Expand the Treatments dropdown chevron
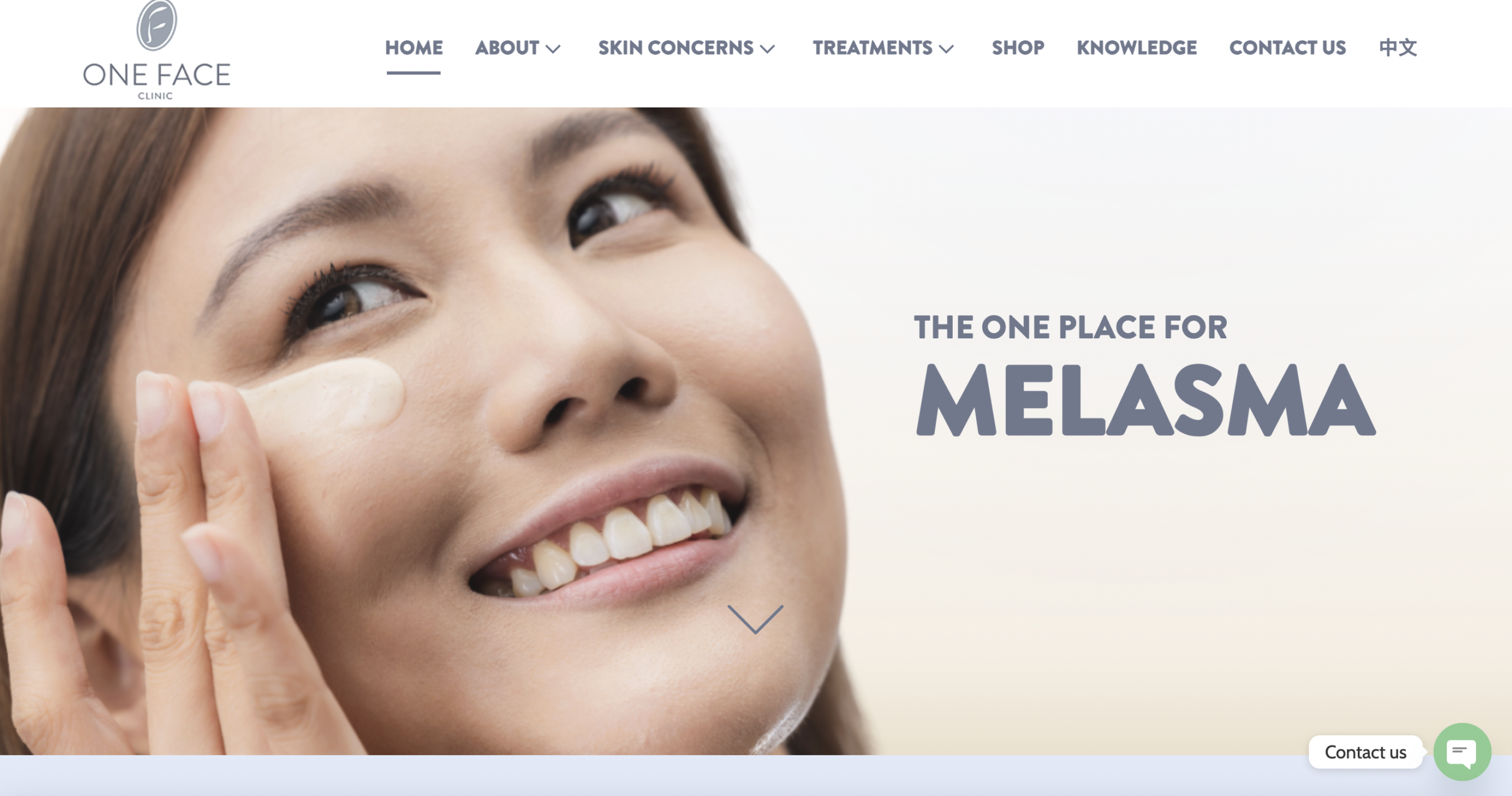This screenshot has height=796, width=1512. point(946,48)
